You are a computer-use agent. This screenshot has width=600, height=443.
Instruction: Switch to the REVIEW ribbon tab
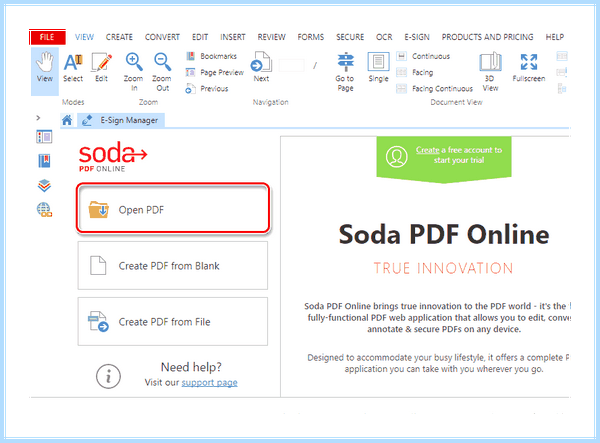(x=271, y=37)
